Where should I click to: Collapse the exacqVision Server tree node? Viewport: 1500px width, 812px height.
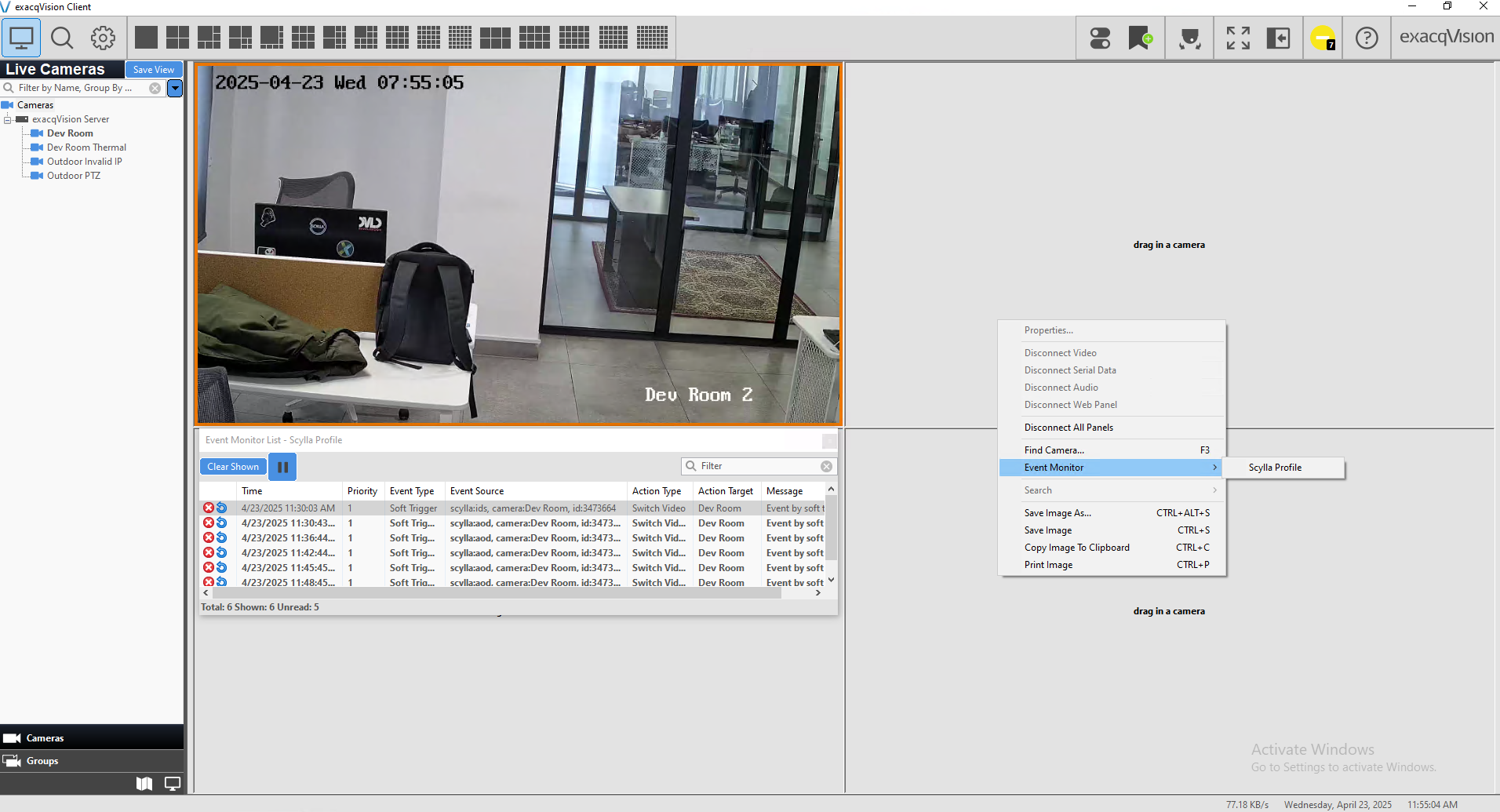coord(8,119)
